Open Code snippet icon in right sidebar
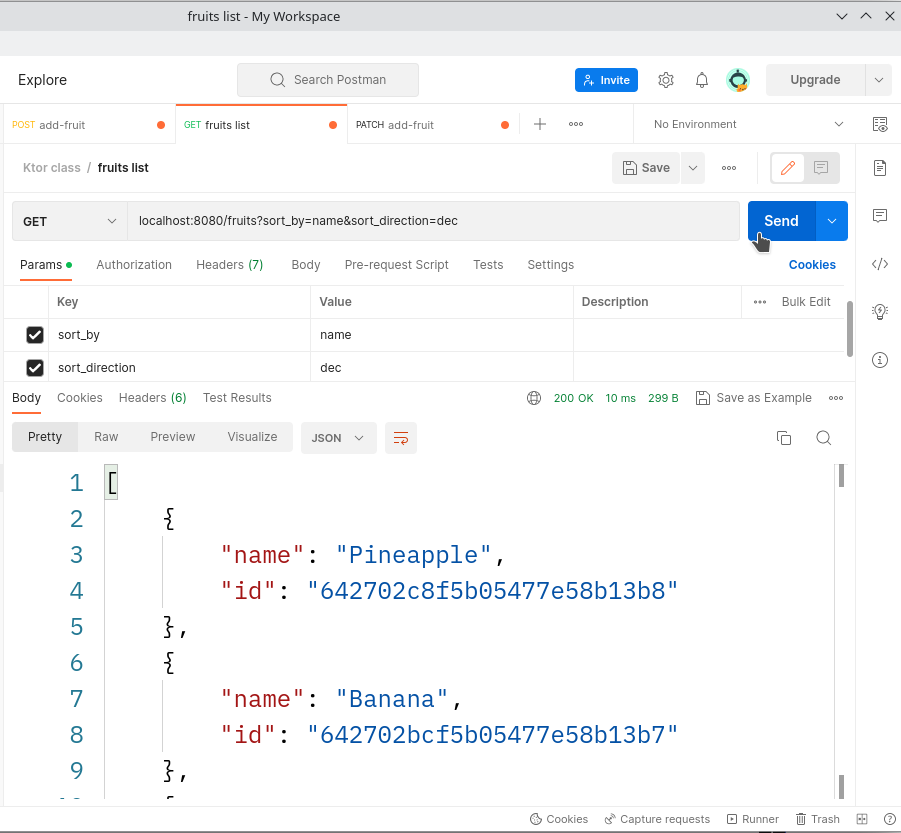This screenshot has width=901, height=833. pyautogui.click(x=880, y=264)
